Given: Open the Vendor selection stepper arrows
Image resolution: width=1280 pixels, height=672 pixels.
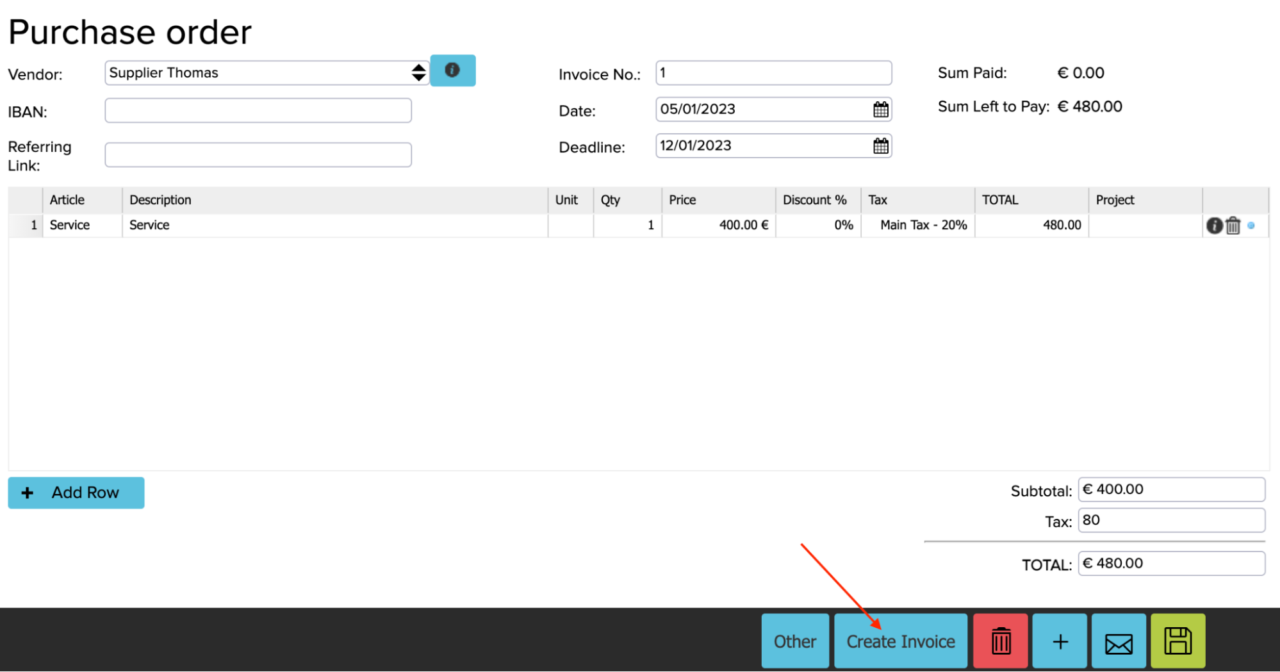Looking at the screenshot, I should (x=418, y=72).
